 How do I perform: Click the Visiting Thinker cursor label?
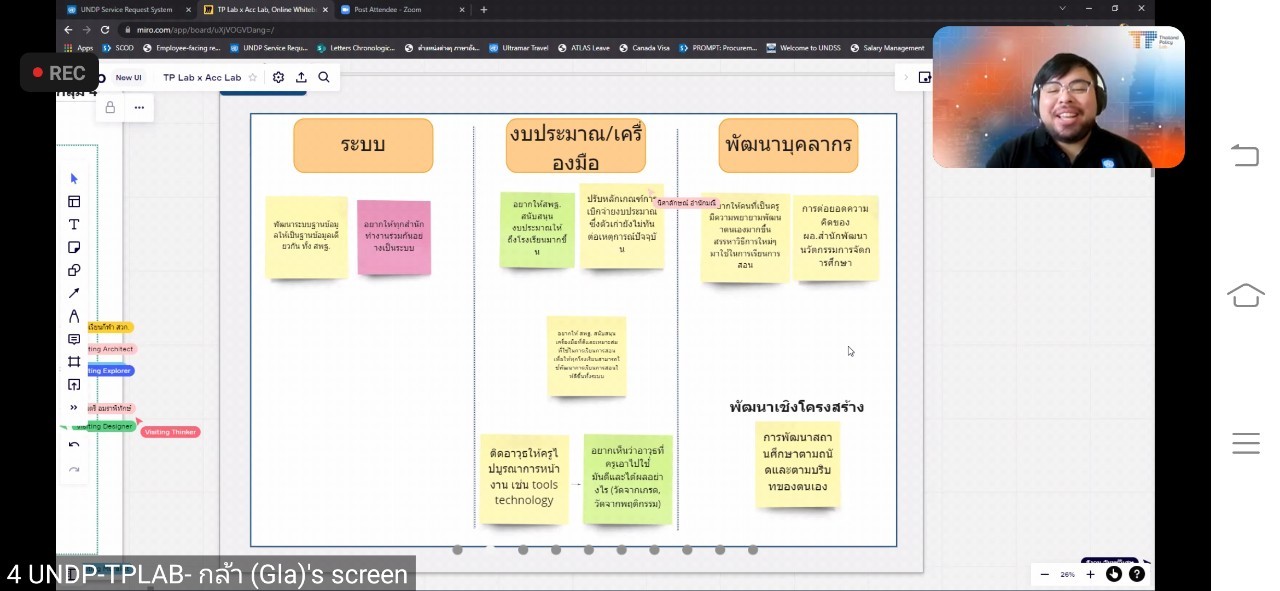pos(170,432)
